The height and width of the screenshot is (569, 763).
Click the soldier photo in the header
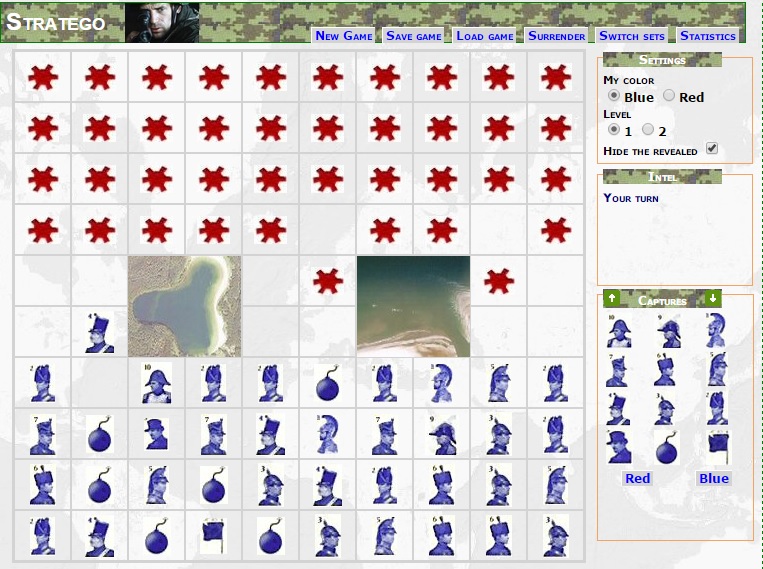click(x=162, y=22)
